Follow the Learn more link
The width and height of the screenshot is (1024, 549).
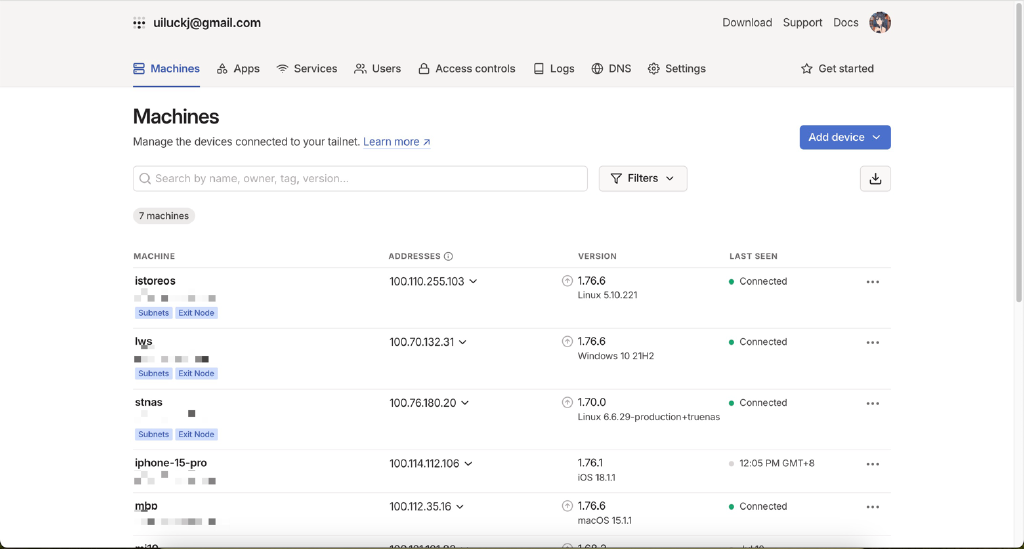pyautogui.click(x=396, y=142)
